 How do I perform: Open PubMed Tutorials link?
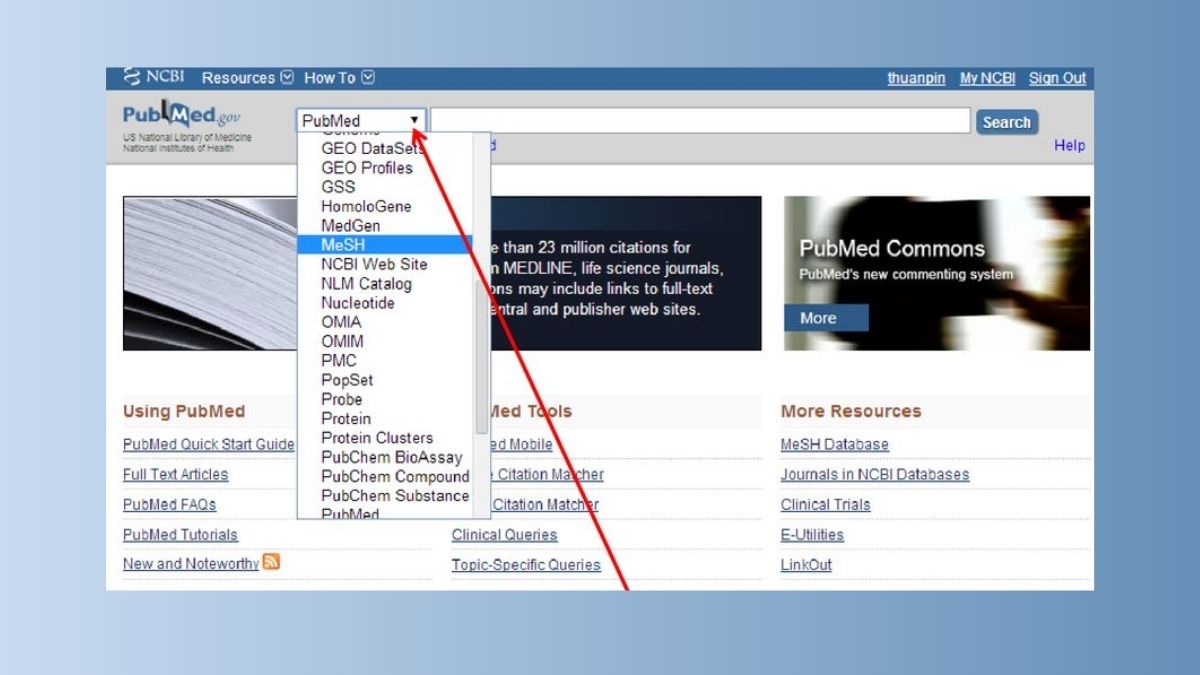pyautogui.click(x=180, y=534)
